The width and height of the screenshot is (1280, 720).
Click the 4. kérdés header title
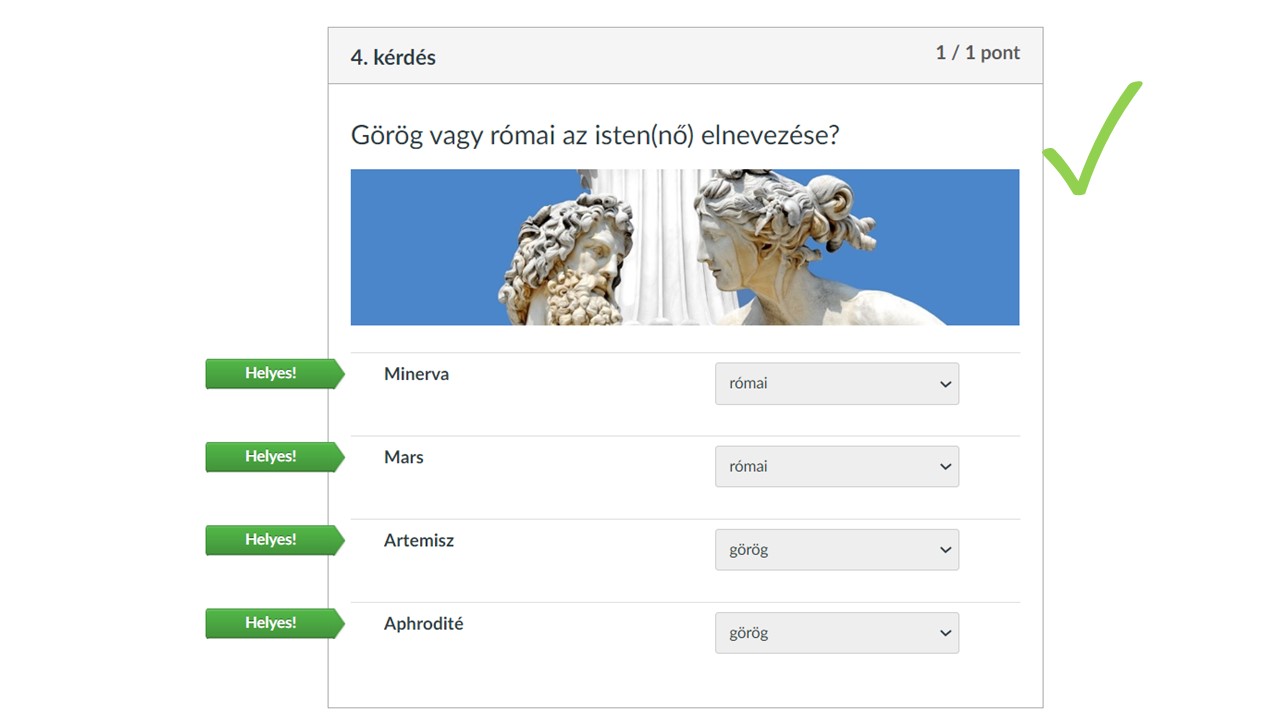pos(393,57)
